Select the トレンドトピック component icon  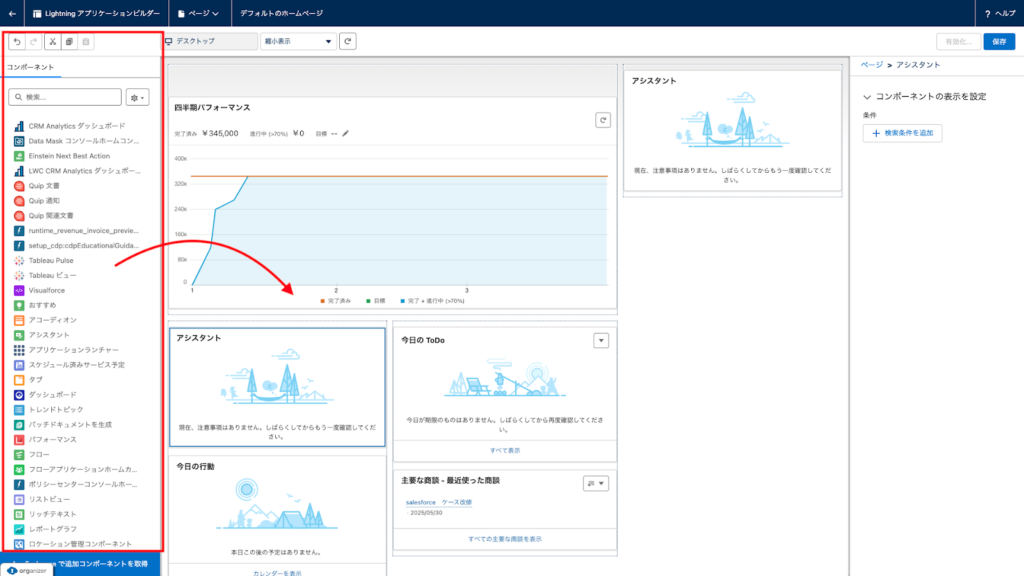19,409
